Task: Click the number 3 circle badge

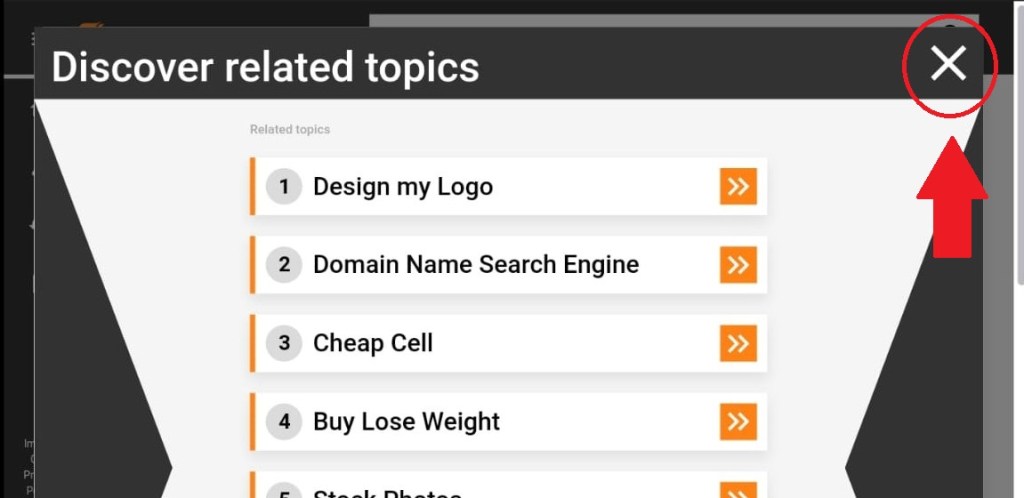Action: point(284,343)
